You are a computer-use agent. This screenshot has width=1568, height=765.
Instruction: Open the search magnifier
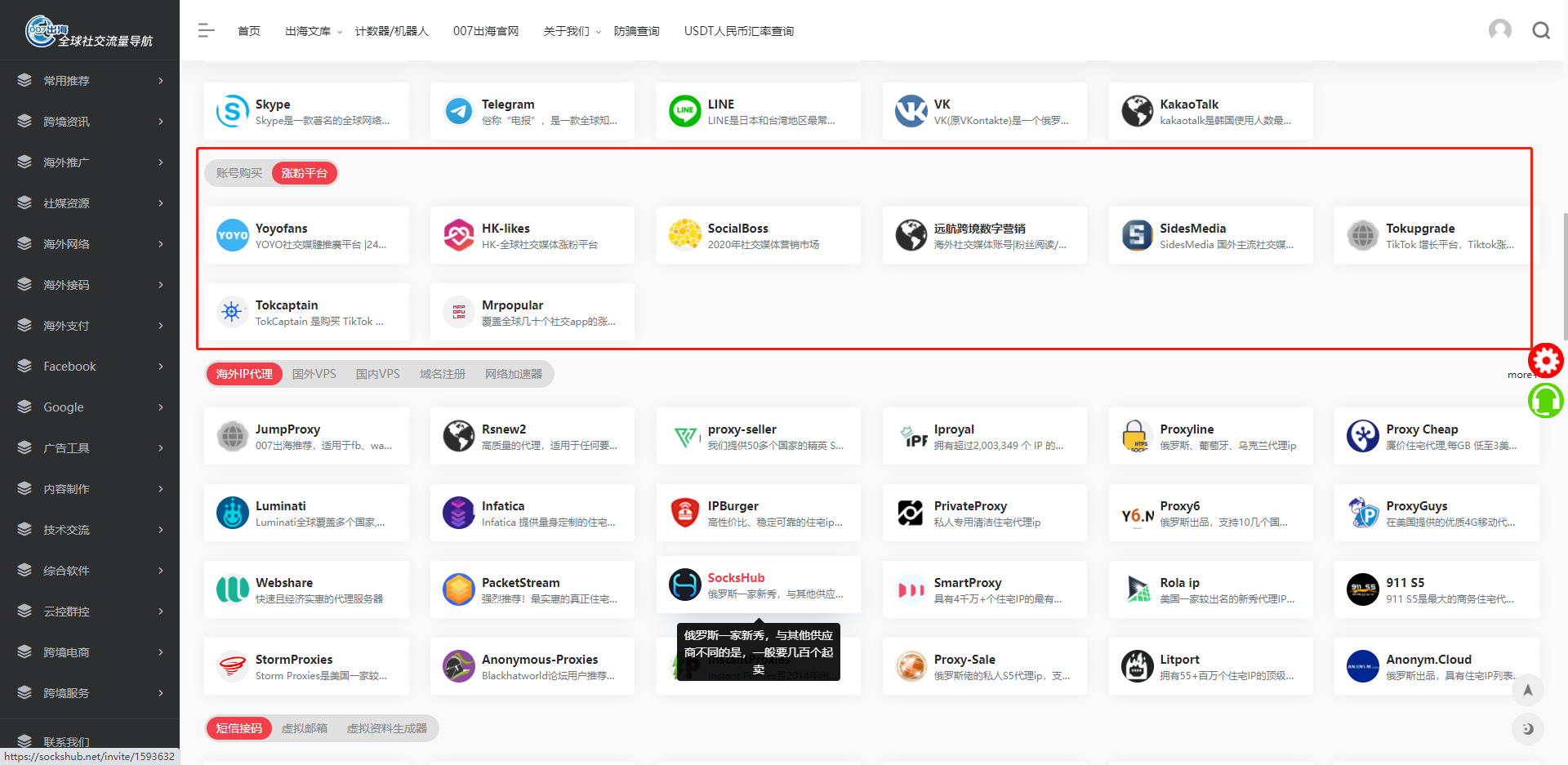click(x=1542, y=30)
